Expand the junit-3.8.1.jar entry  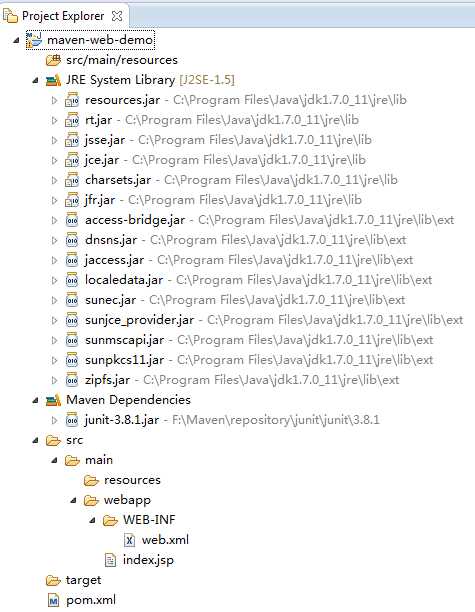pos(54,420)
